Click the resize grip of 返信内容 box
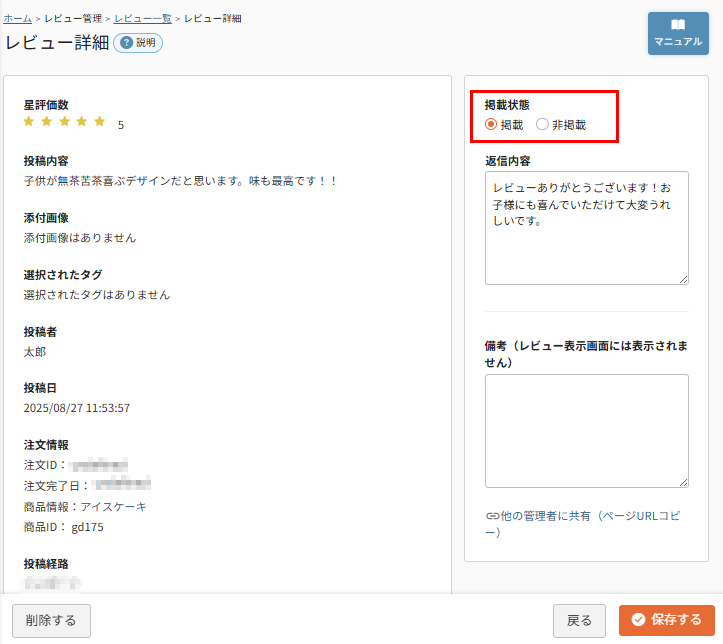 683,279
